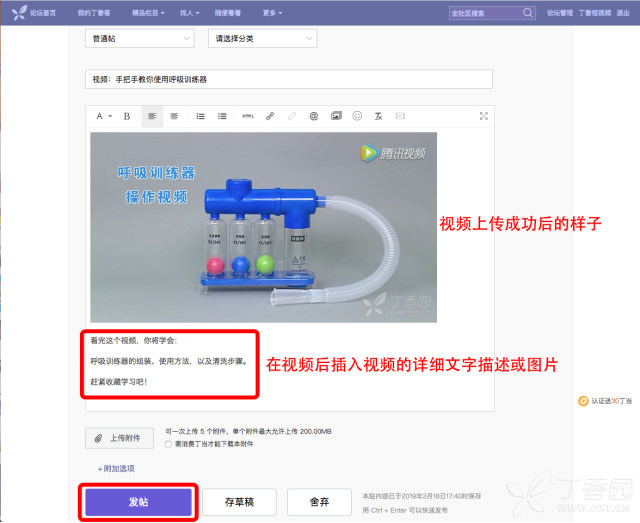Click text line 赶紧收藏学习吧！
Viewport: 640px width, 523px height.
[x=118, y=382]
